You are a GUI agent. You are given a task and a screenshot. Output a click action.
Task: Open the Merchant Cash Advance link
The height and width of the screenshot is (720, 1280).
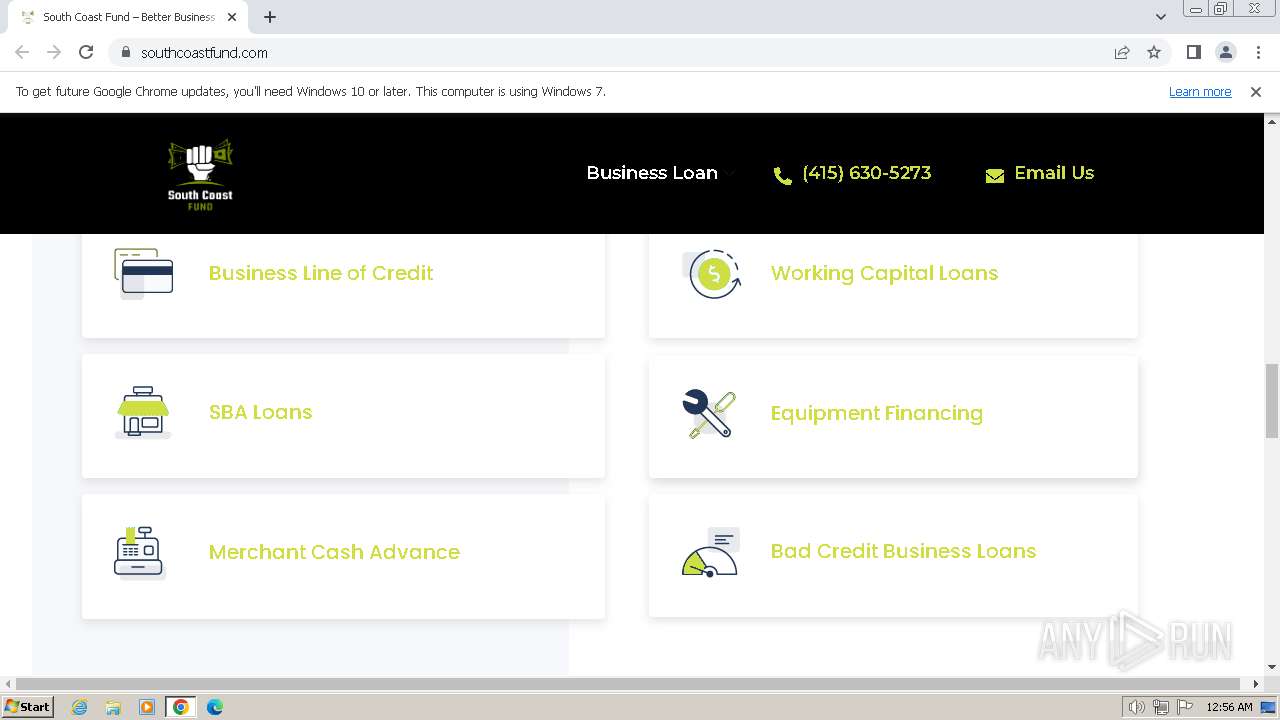click(x=334, y=552)
